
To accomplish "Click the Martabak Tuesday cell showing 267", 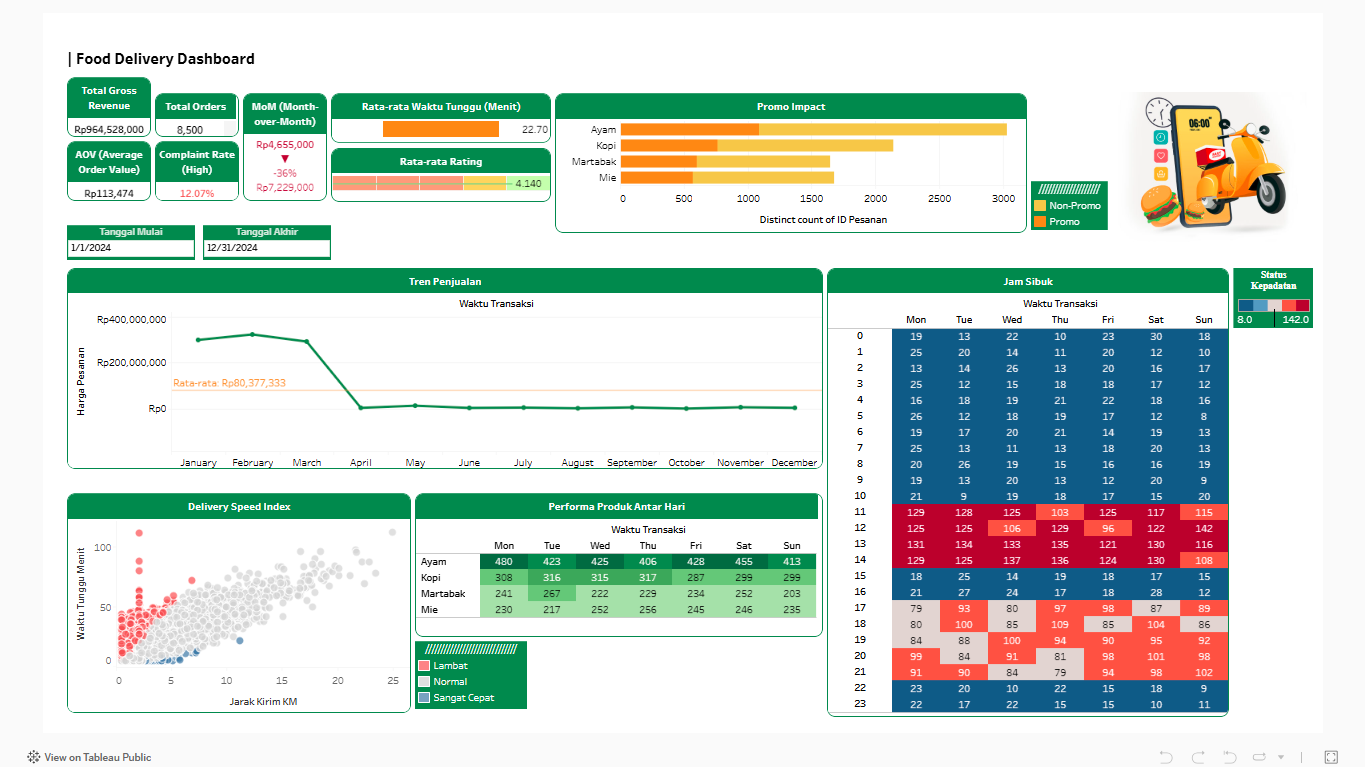I will [552, 593].
